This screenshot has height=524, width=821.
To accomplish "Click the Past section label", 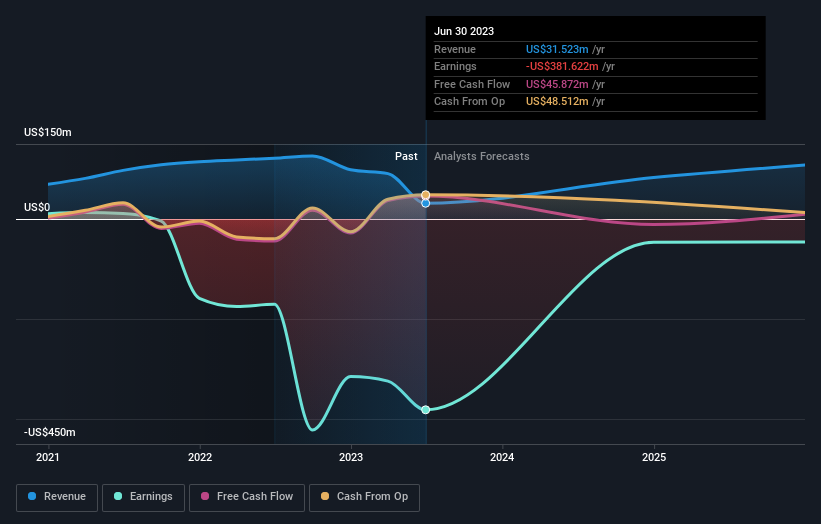I will tap(406, 156).
